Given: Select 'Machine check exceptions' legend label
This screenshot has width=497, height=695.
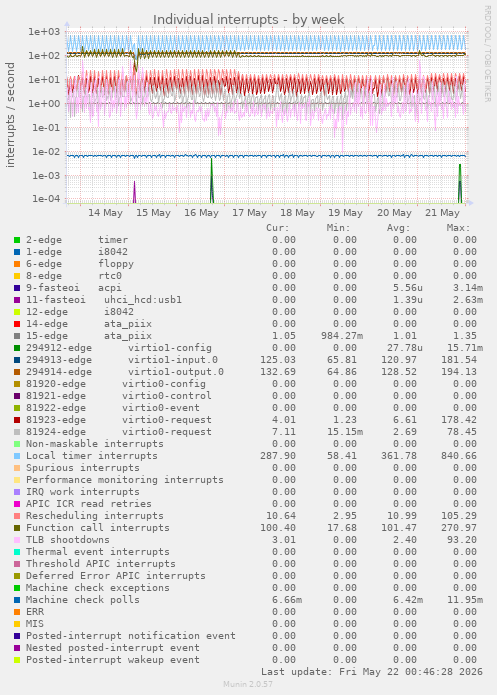Looking at the screenshot, I should tap(98, 587).
